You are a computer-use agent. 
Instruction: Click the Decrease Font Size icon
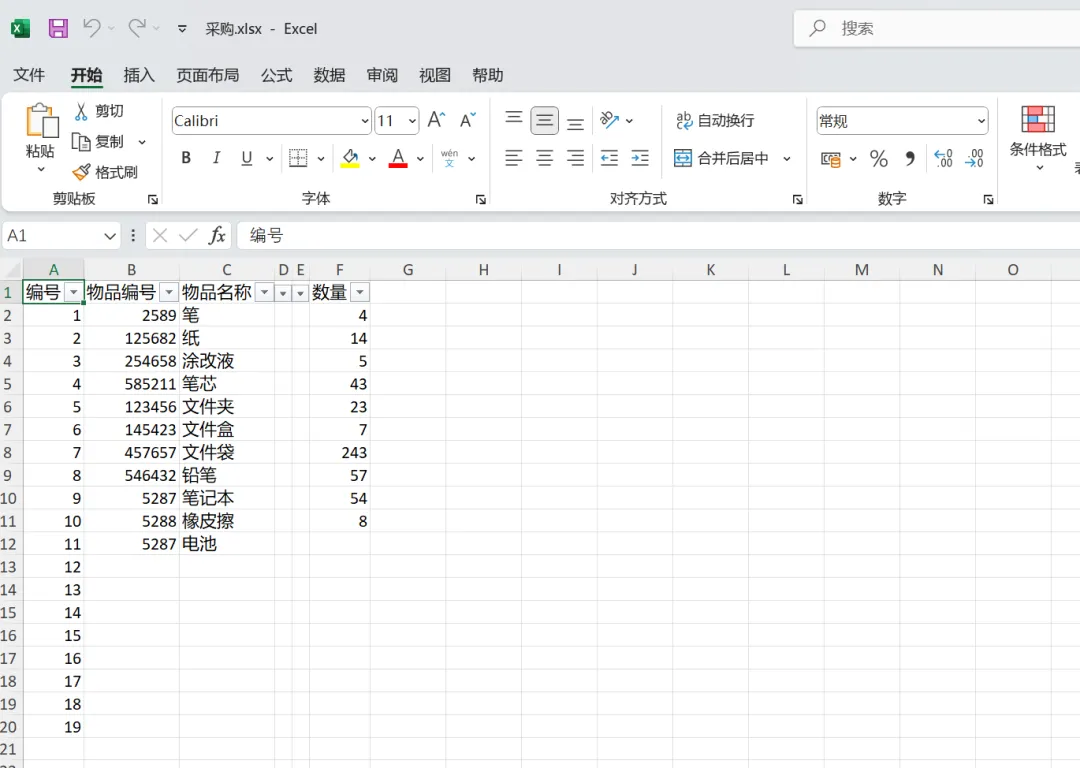(468, 121)
